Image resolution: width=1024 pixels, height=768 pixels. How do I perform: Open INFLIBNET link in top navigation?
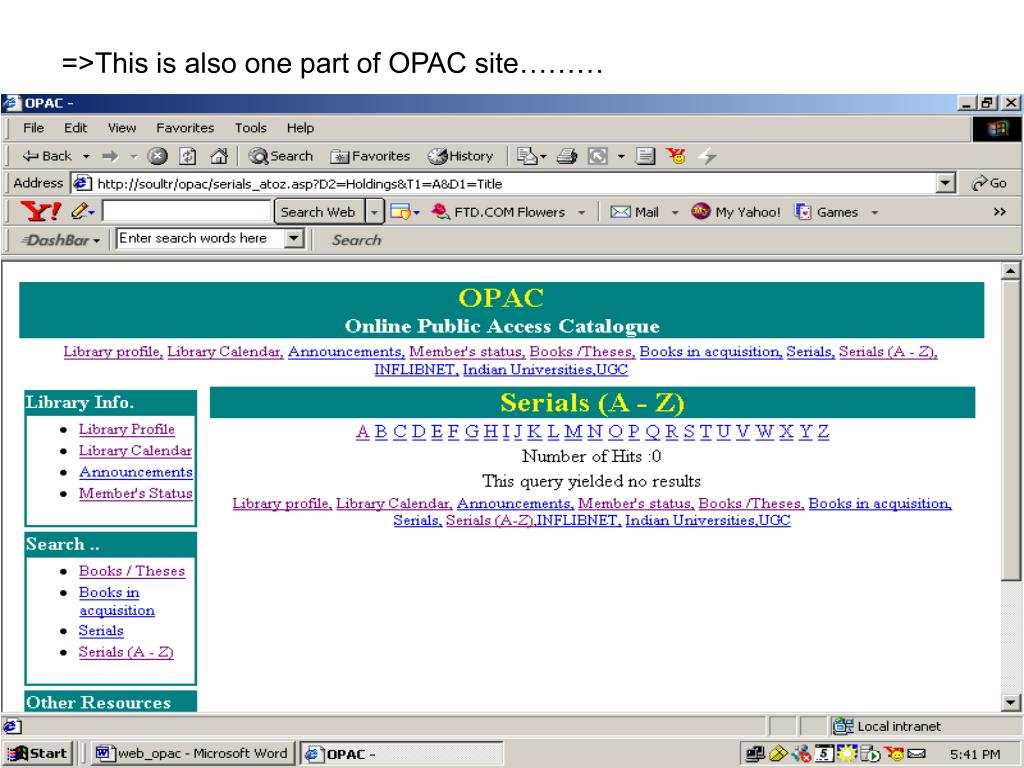click(x=417, y=370)
